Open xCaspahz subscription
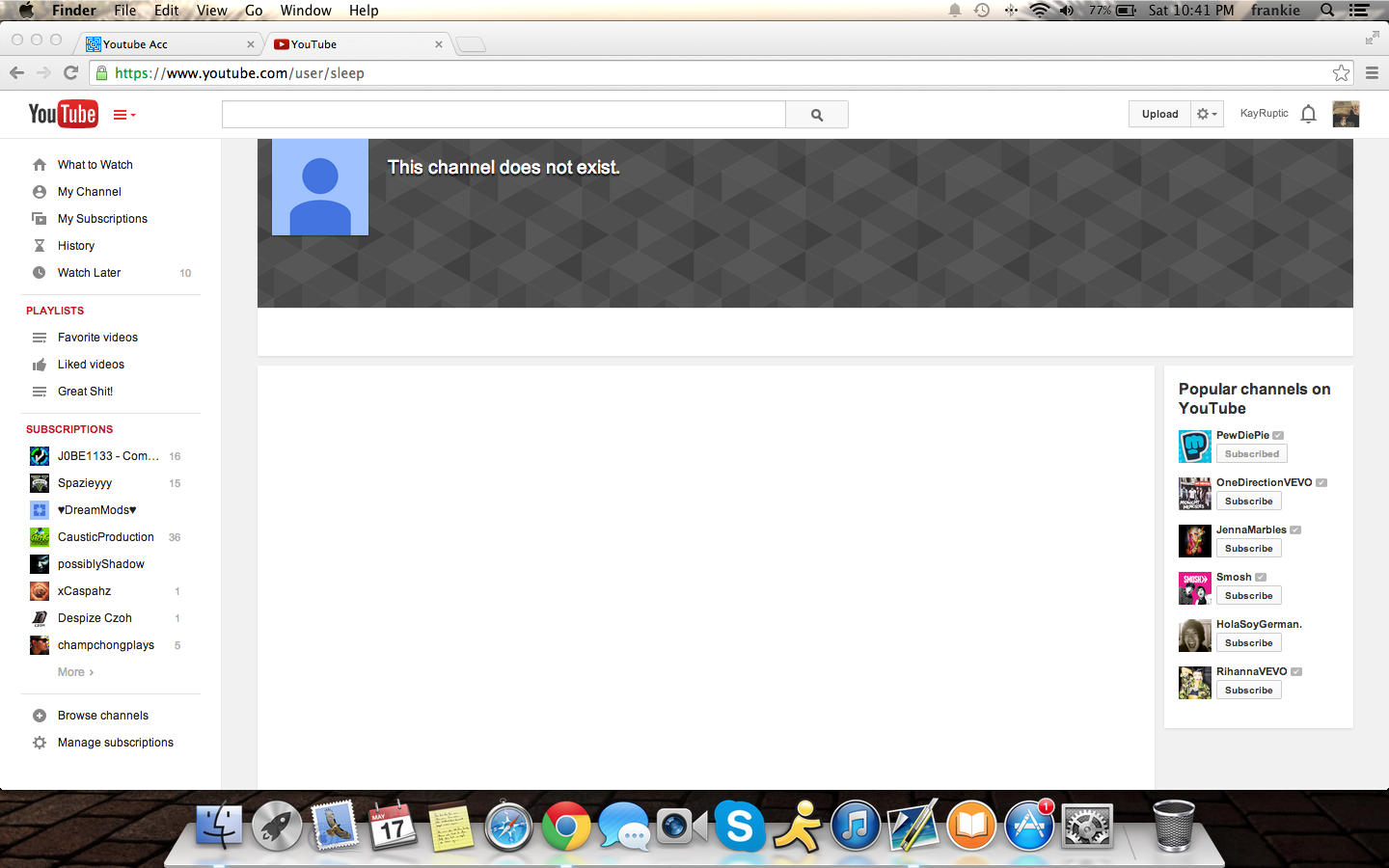 pos(84,591)
